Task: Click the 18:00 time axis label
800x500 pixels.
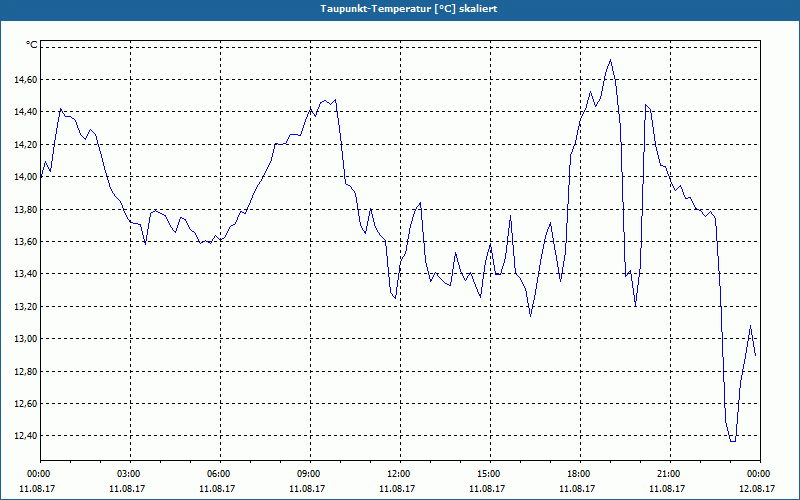Action: click(580, 474)
